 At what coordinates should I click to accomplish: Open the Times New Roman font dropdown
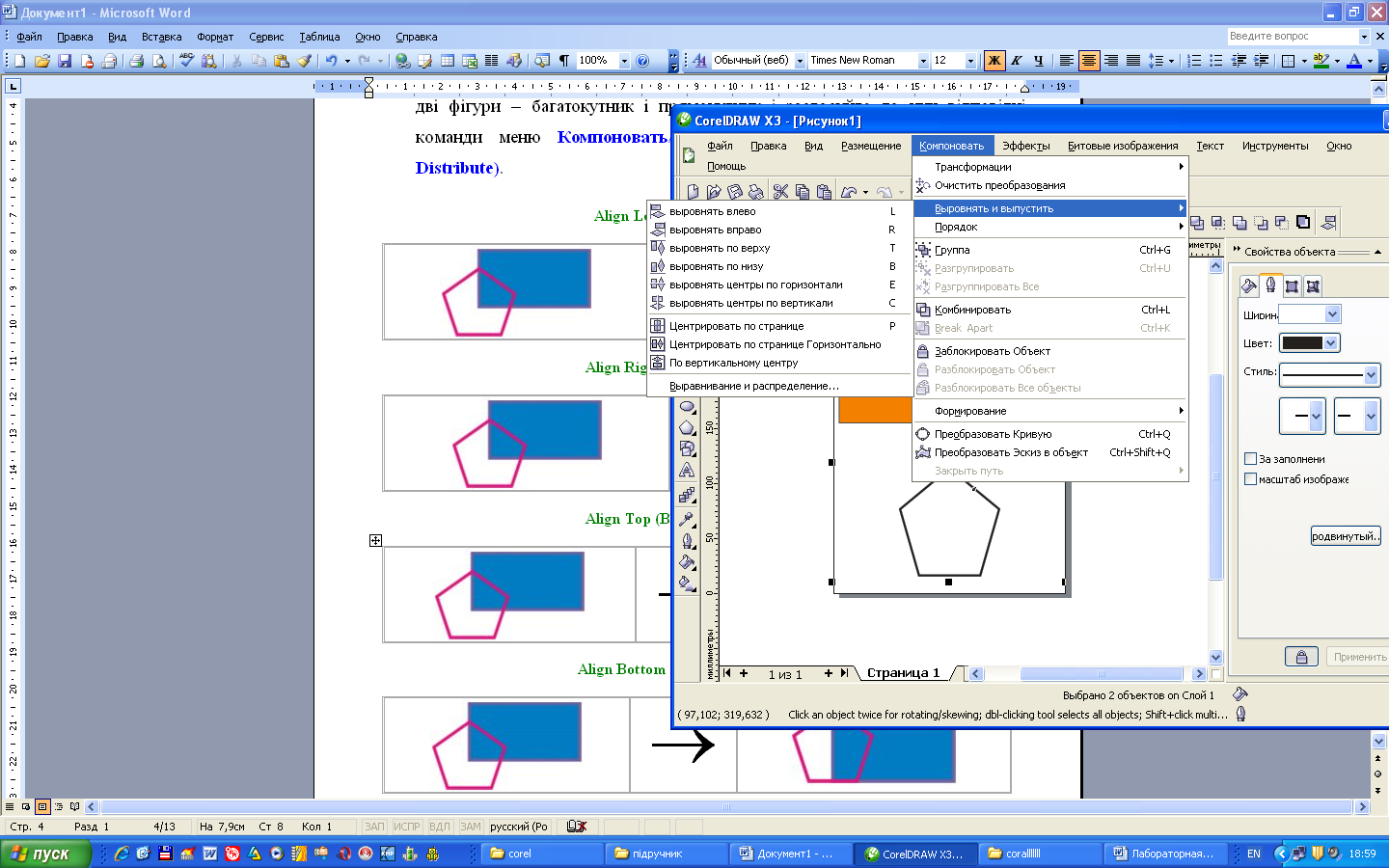tap(923, 61)
